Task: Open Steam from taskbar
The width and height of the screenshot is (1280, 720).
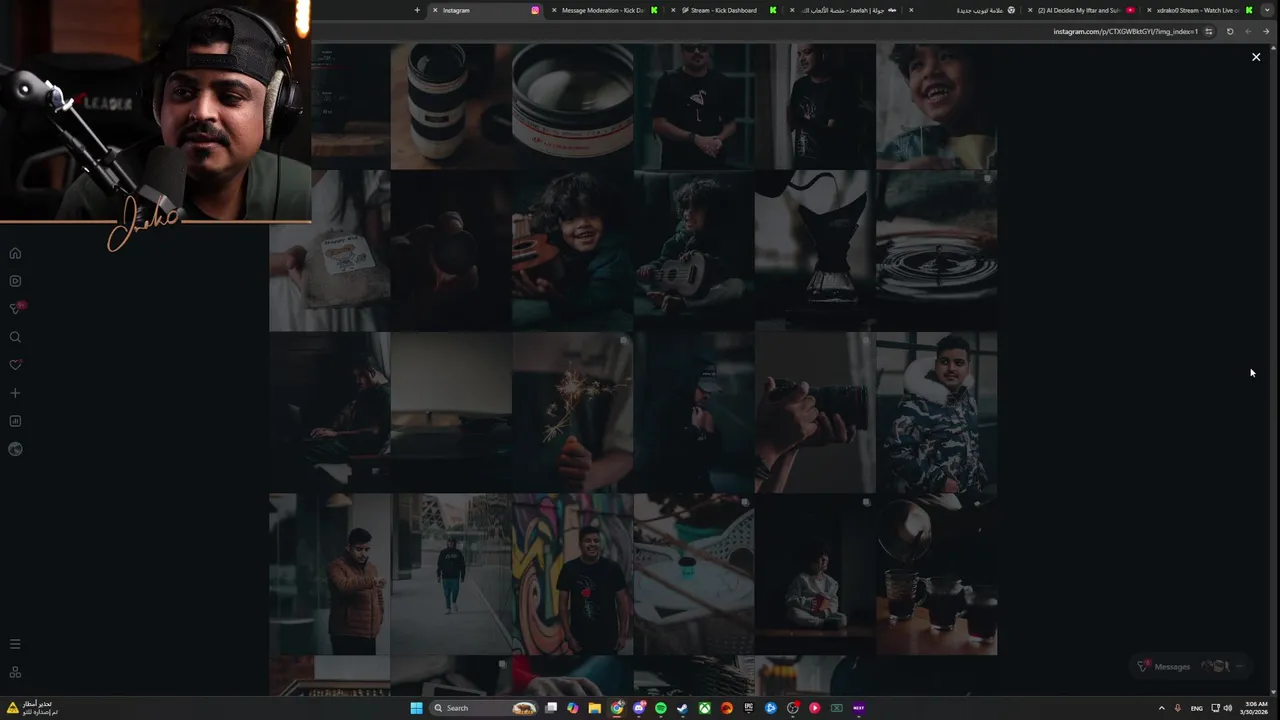Action: pyautogui.click(x=683, y=708)
